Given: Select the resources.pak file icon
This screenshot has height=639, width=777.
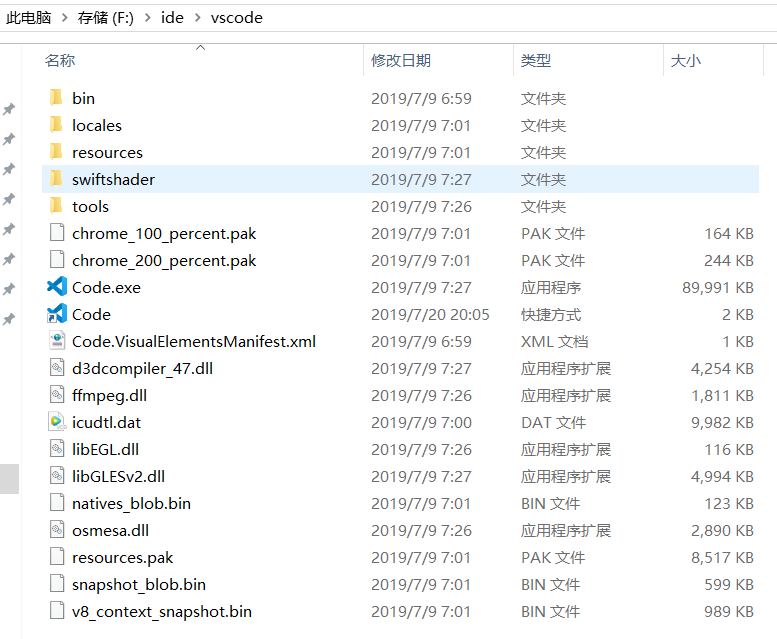Looking at the screenshot, I should click(57, 556).
